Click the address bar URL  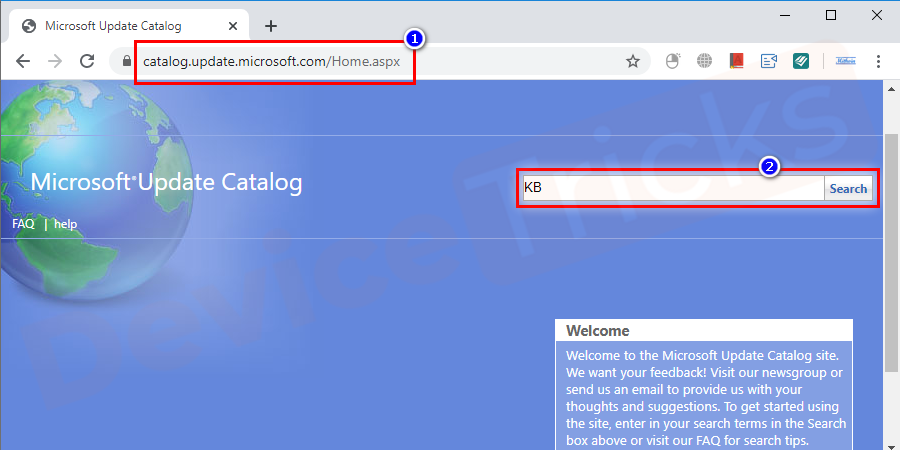(x=271, y=61)
